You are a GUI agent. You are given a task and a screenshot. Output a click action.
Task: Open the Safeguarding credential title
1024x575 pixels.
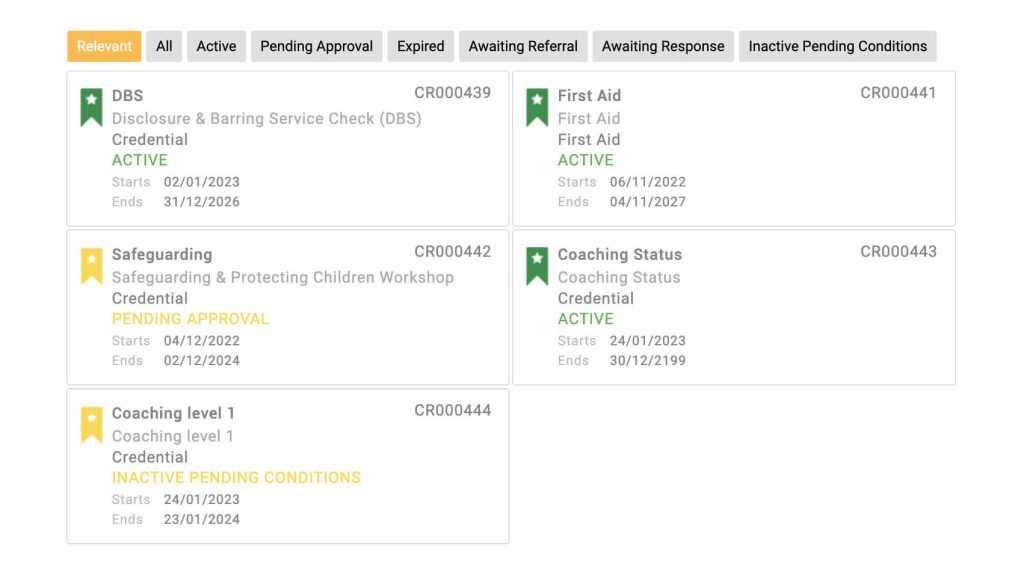162,254
